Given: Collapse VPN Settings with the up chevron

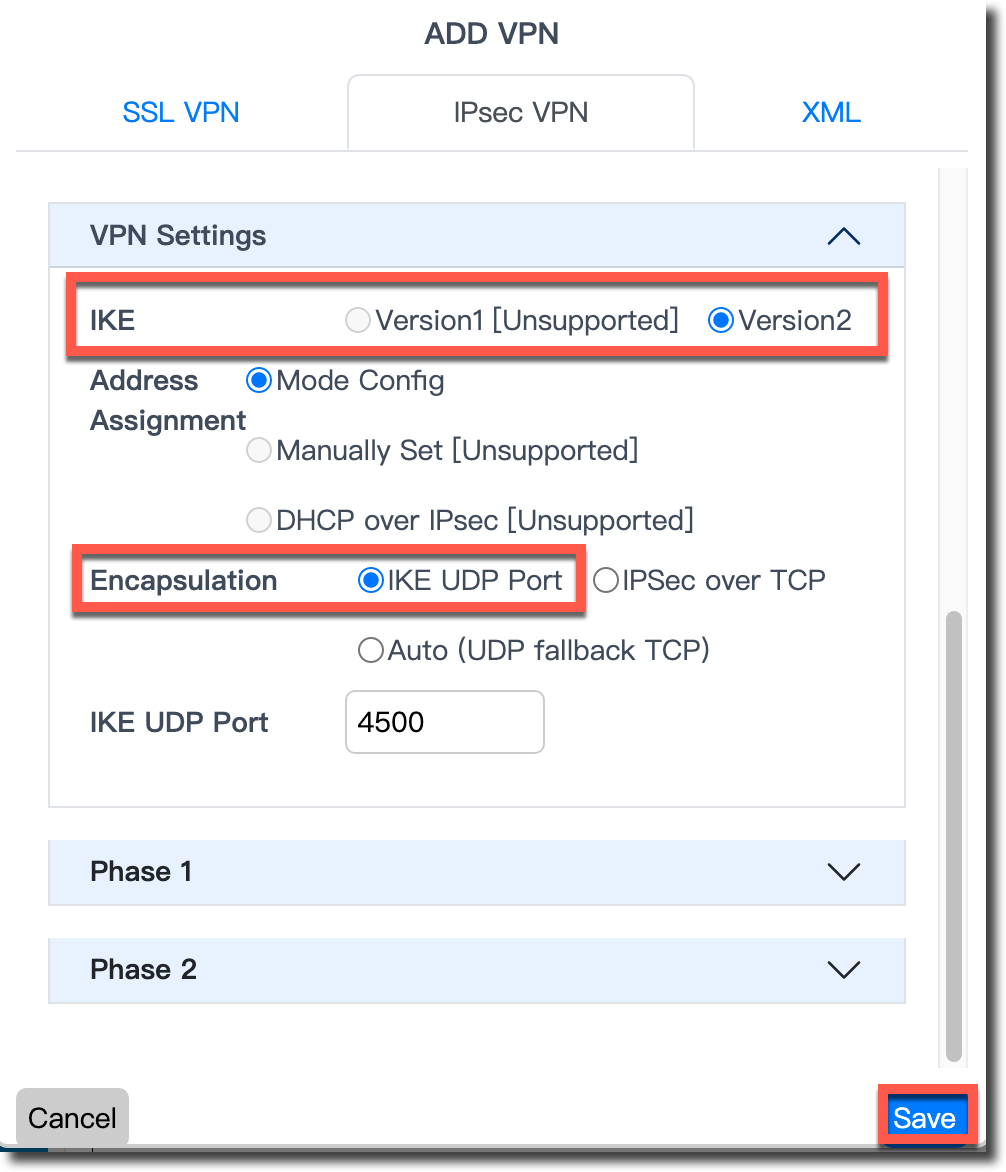Looking at the screenshot, I should [844, 236].
